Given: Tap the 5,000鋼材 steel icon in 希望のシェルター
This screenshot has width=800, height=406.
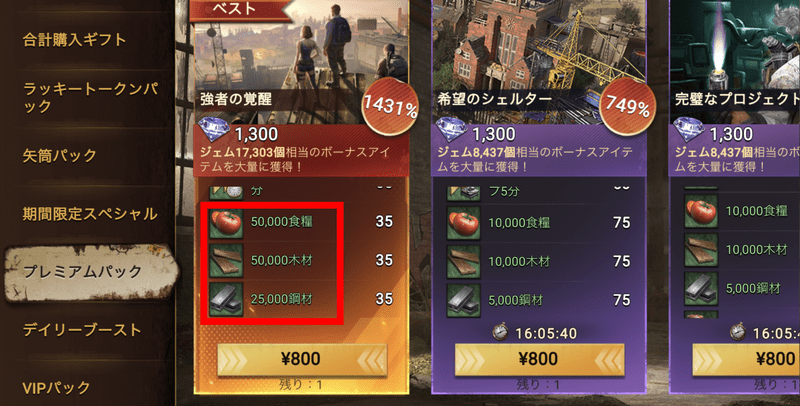Looking at the screenshot, I should click(x=464, y=300).
